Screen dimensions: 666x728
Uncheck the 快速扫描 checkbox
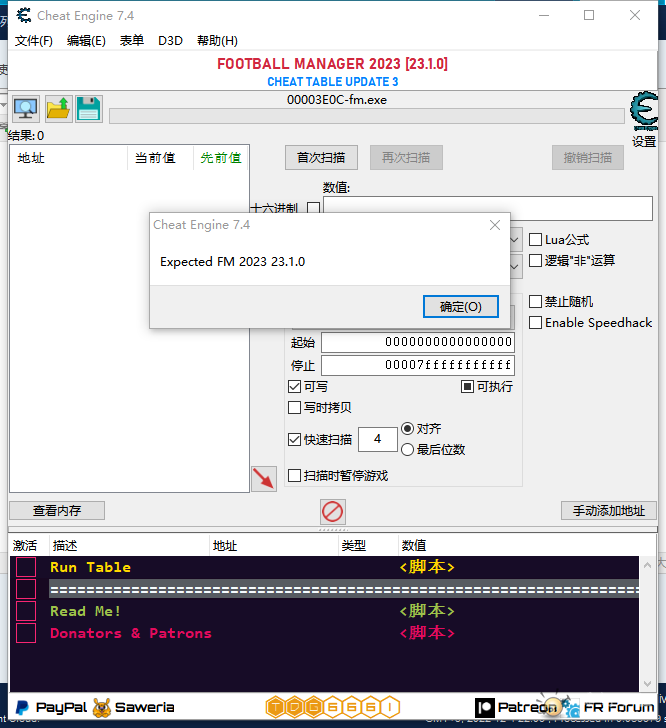point(294,440)
